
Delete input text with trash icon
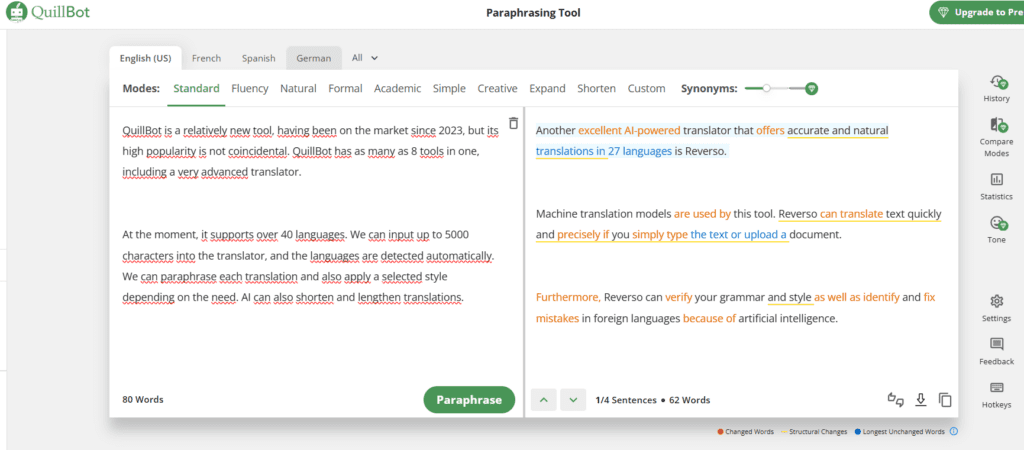[513, 123]
